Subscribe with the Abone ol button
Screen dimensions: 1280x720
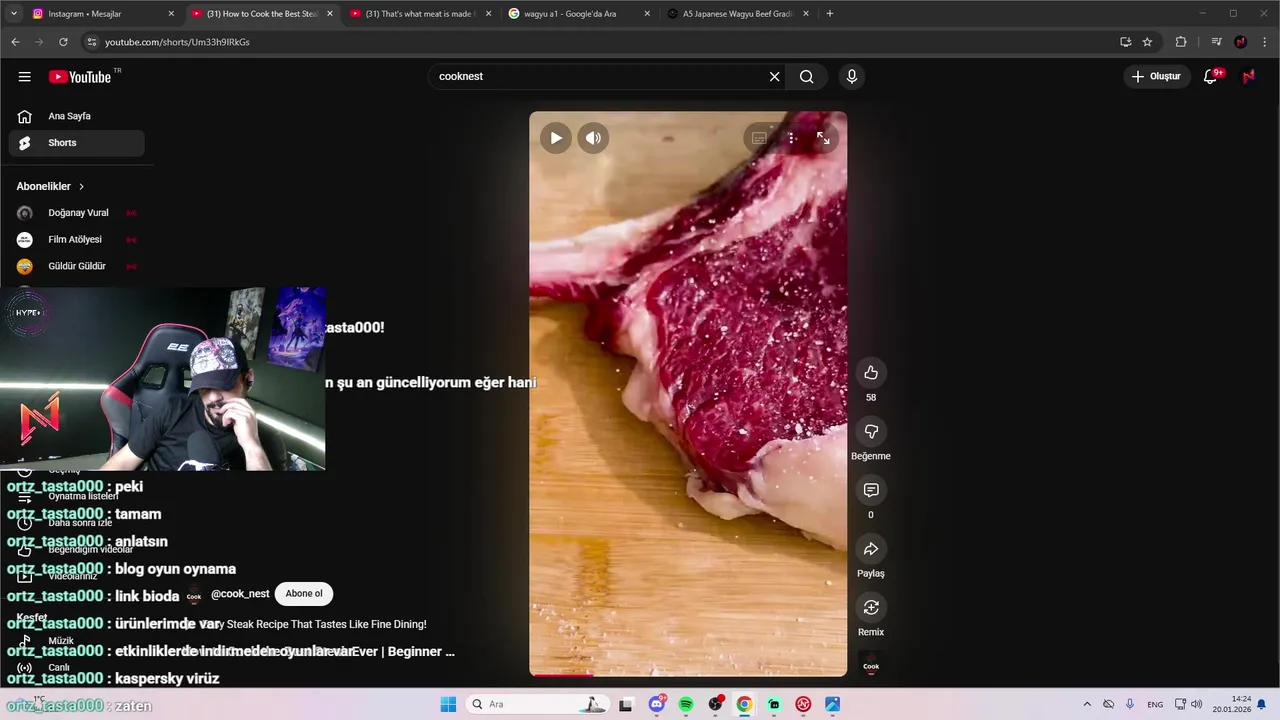pos(304,594)
